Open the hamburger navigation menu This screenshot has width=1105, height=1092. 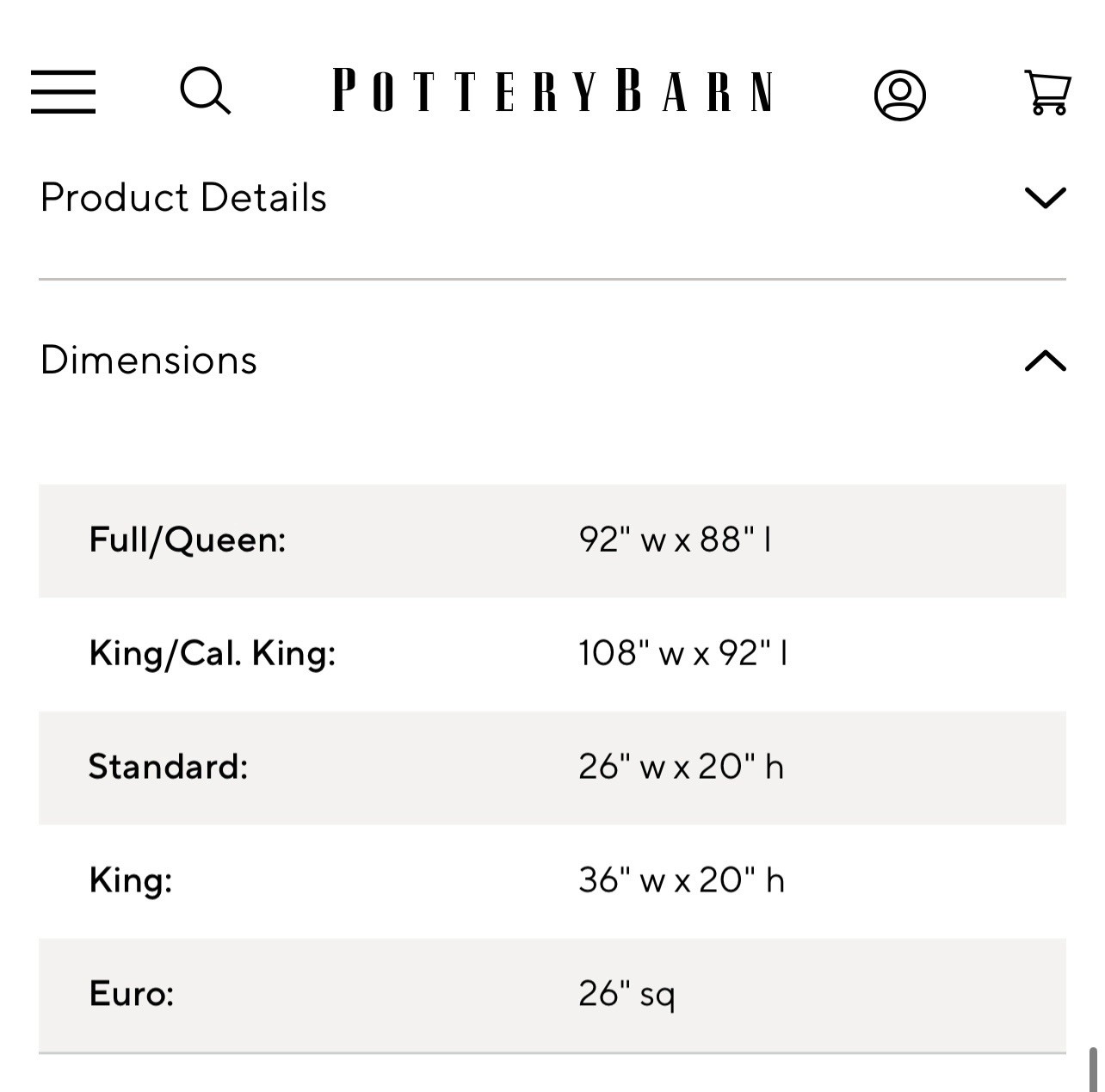[63, 91]
